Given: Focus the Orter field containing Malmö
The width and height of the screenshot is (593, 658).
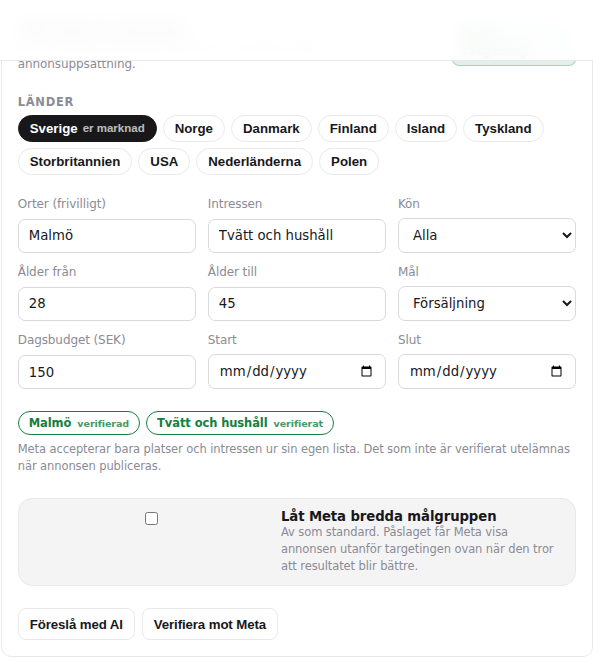Looking at the screenshot, I should pos(107,236).
